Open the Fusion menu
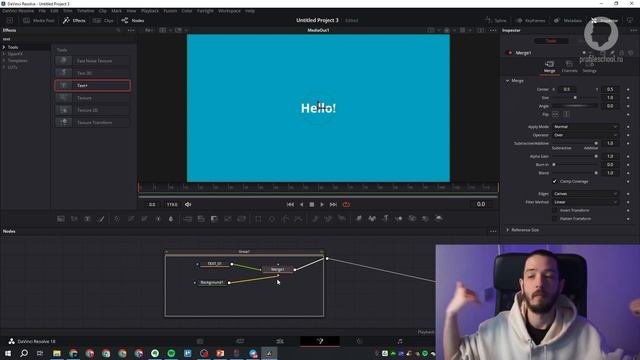 pos(170,11)
